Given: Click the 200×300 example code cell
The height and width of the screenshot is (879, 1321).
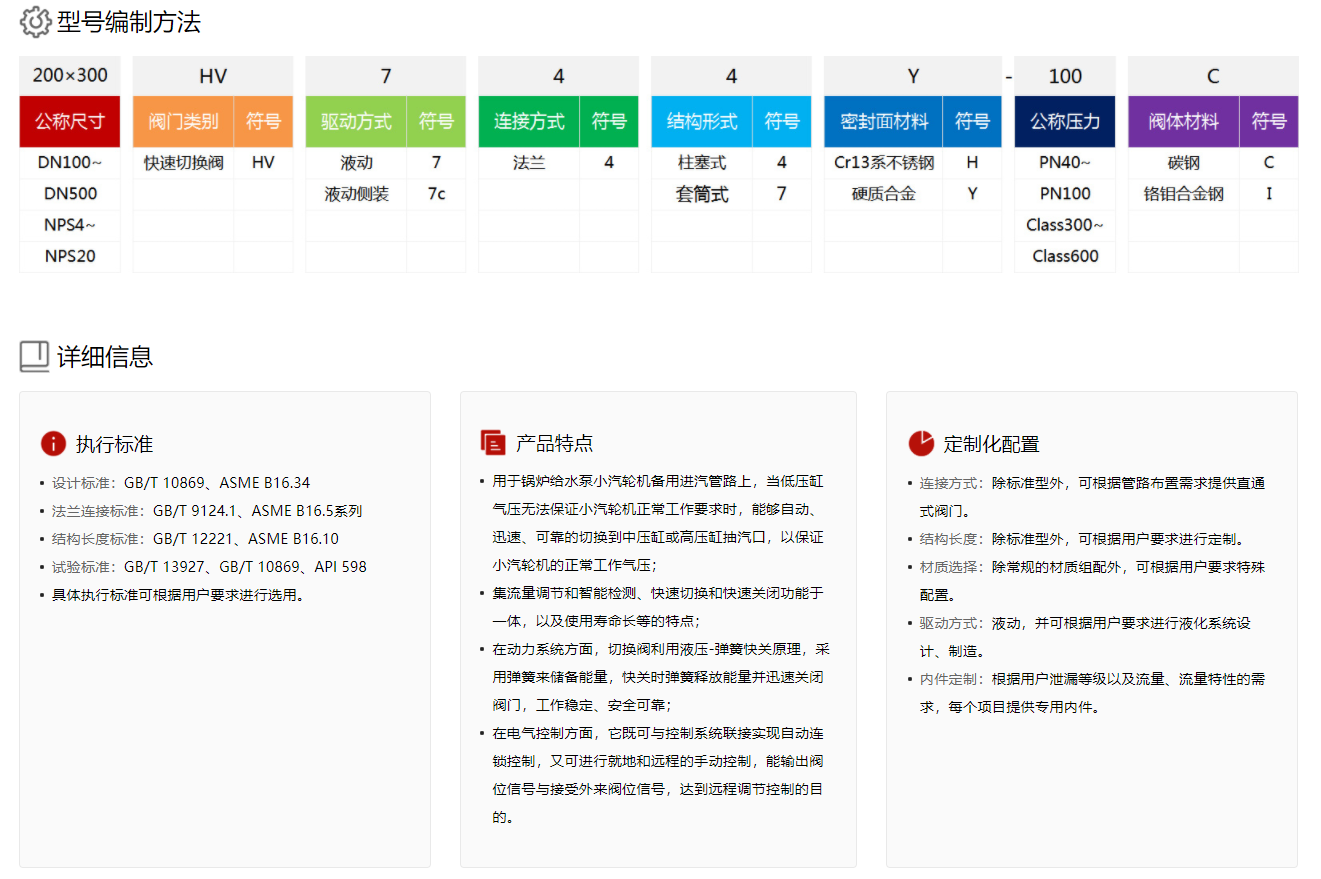Looking at the screenshot, I should [x=70, y=76].
